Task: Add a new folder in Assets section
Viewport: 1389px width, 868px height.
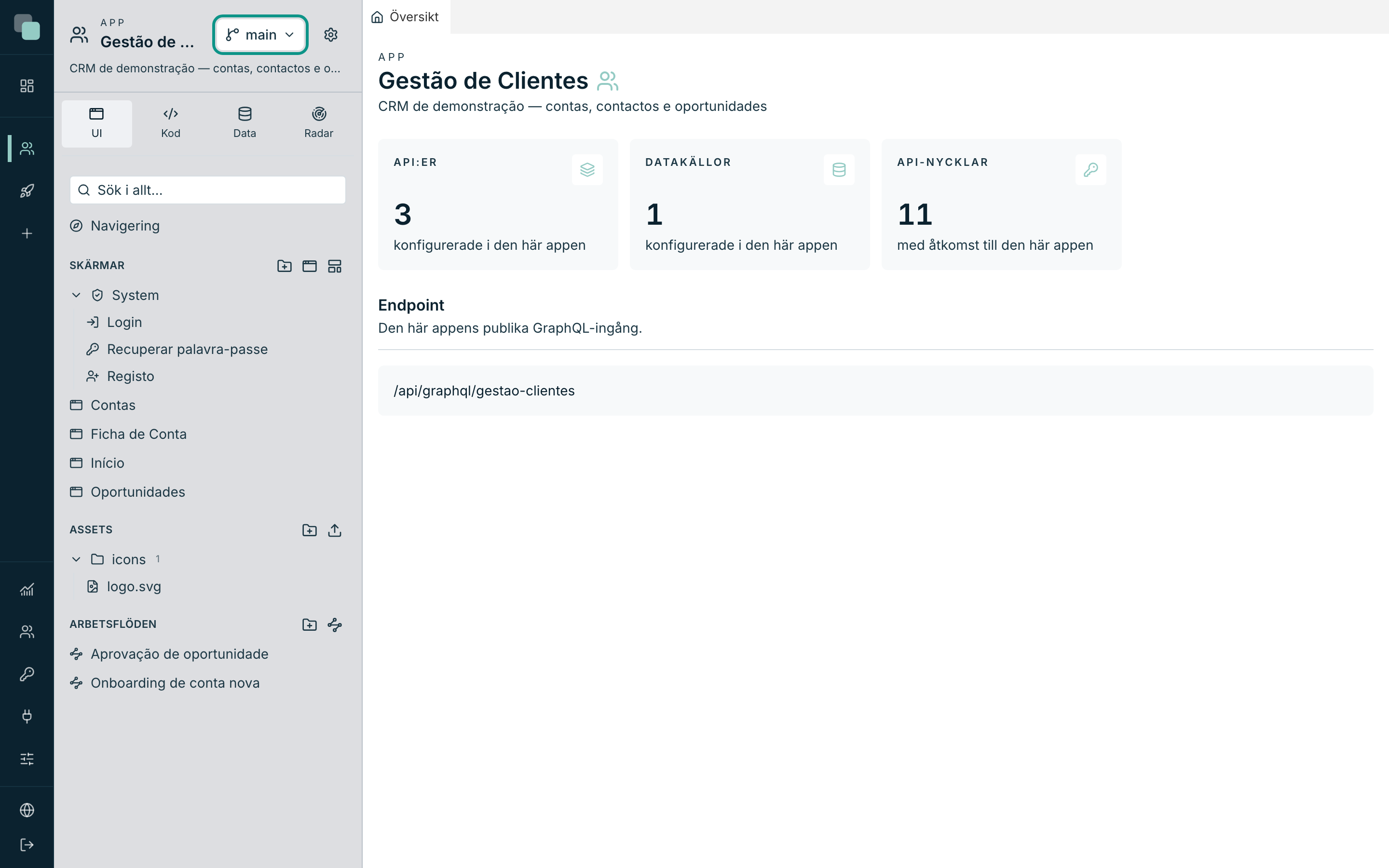Action: tap(309, 530)
